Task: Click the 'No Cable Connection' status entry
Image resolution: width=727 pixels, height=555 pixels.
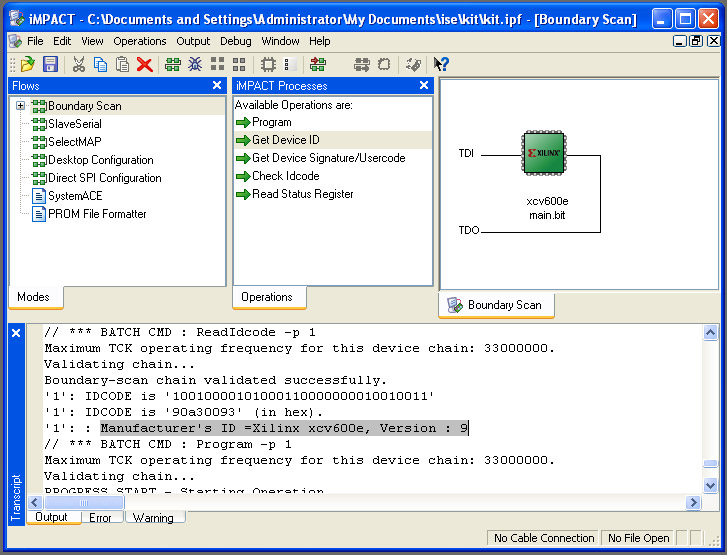Action: [543, 538]
